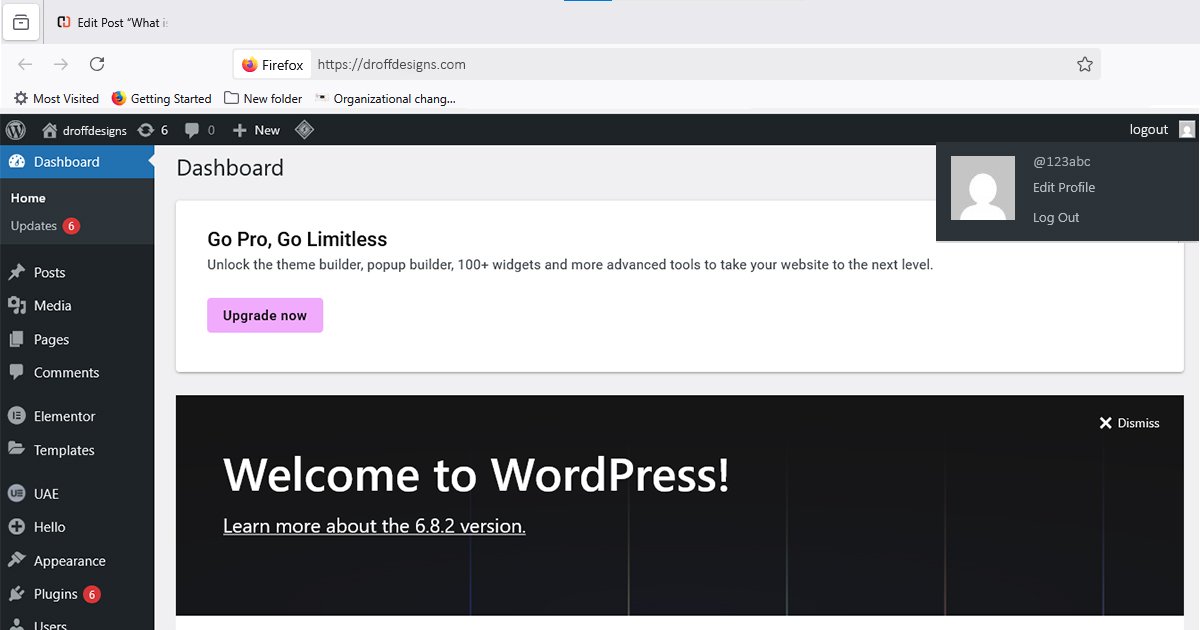The height and width of the screenshot is (630, 1200).
Task: Open comments via the speech bubble icon
Action: (x=192, y=129)
